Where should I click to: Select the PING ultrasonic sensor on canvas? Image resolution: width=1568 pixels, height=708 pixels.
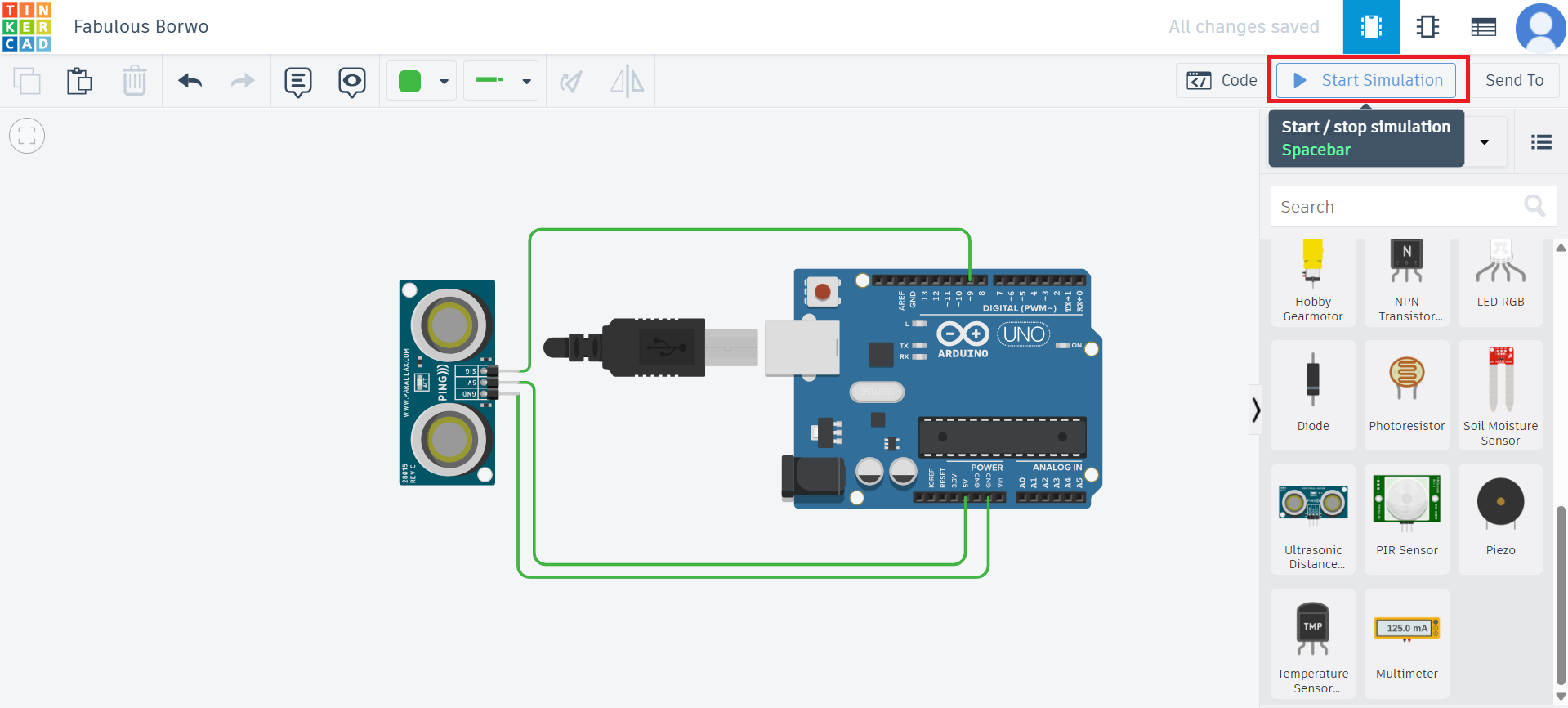[447, 382]
